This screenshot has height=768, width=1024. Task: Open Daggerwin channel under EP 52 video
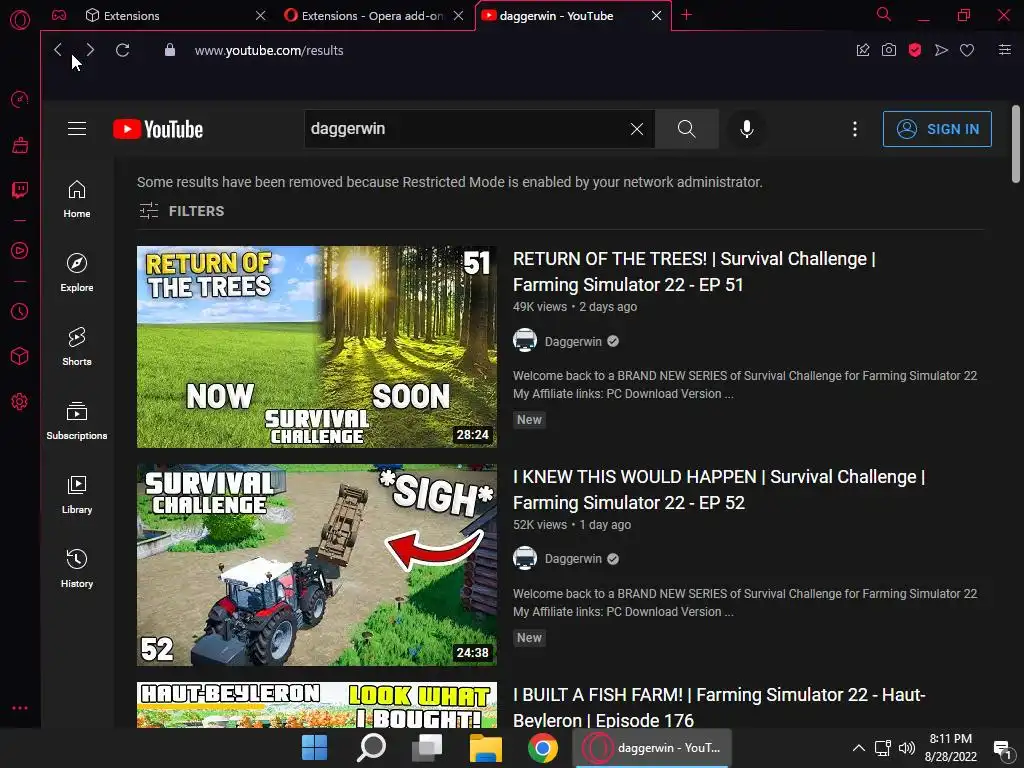pyautogui.click(x=573, y=559)
